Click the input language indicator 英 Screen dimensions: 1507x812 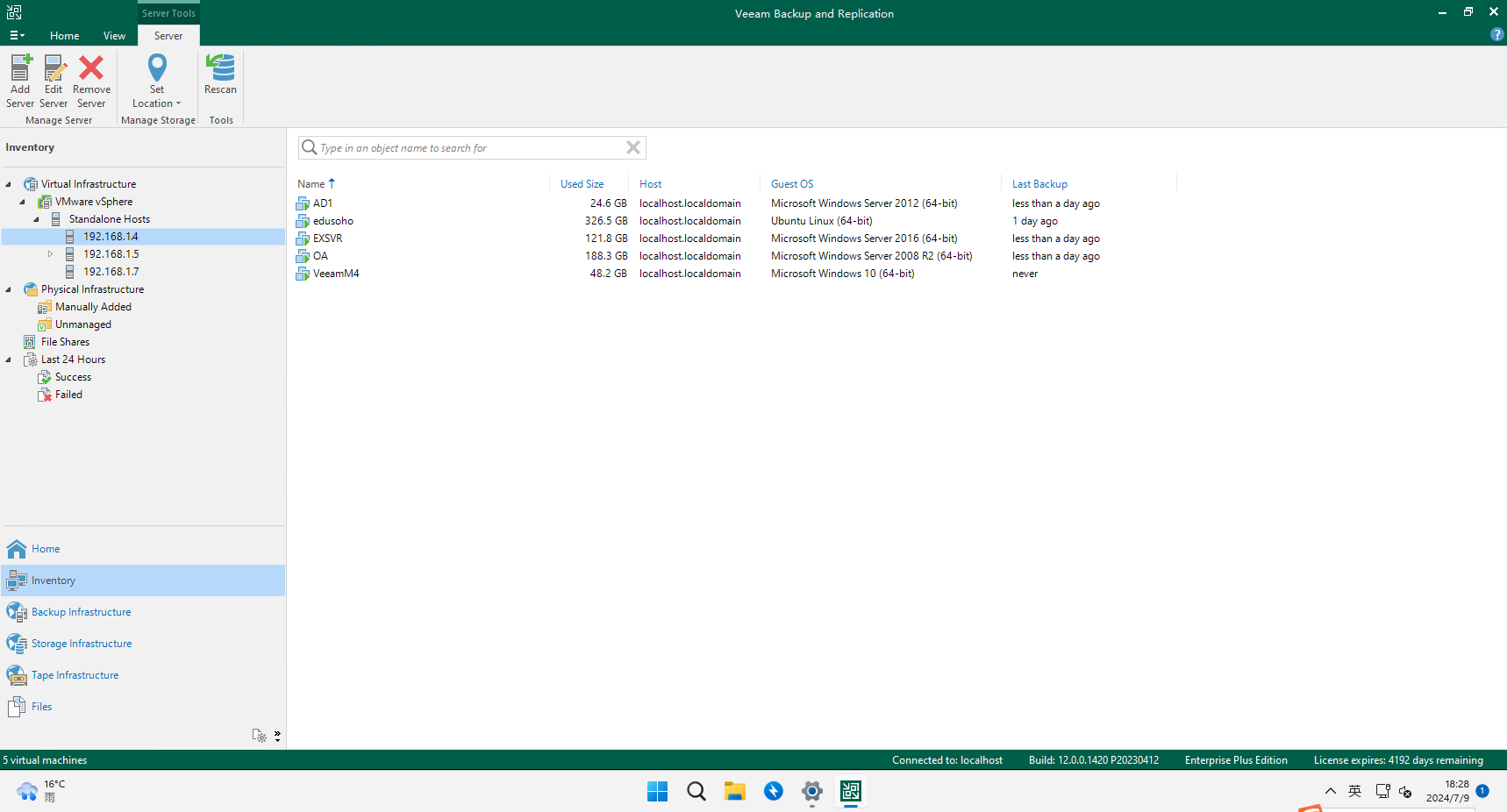[1354, 791]
